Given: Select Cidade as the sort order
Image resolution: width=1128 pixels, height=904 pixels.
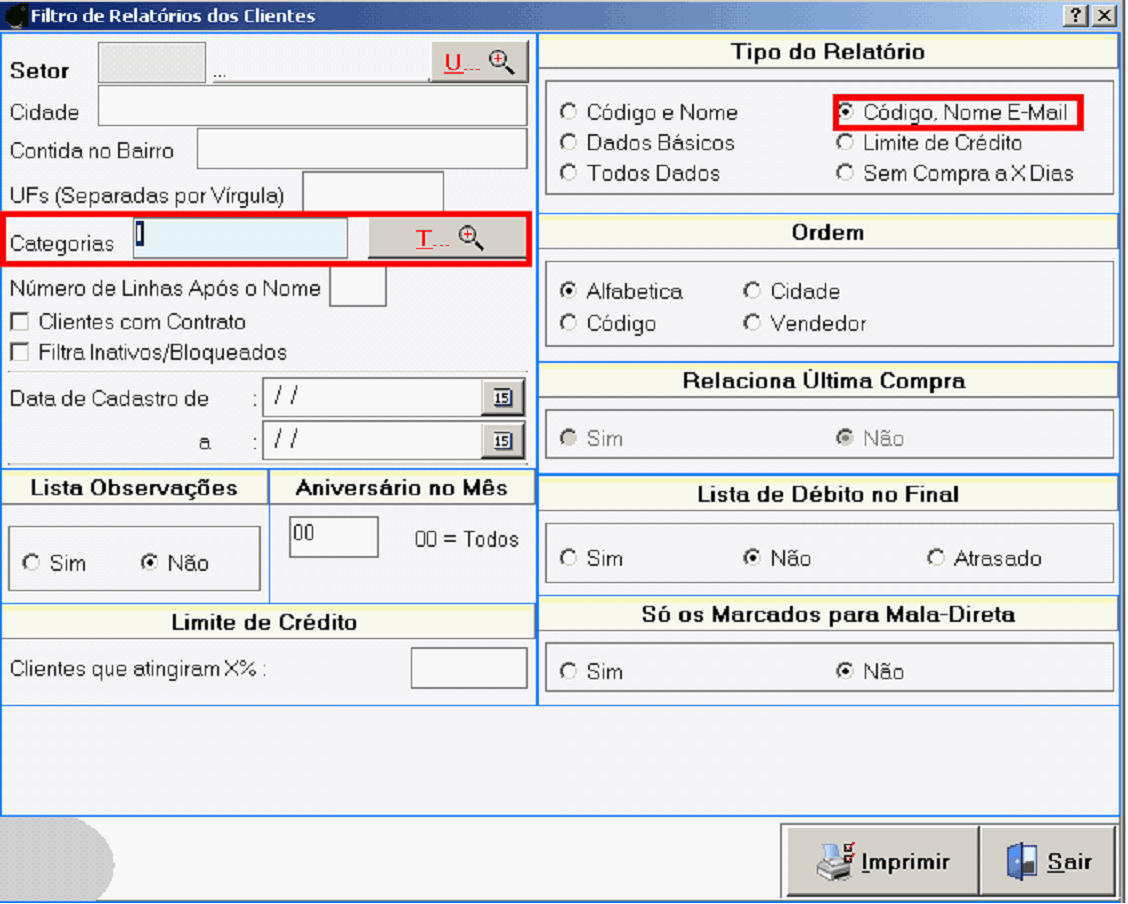Looking at the screenshot, I should click(x=752, y=292).
